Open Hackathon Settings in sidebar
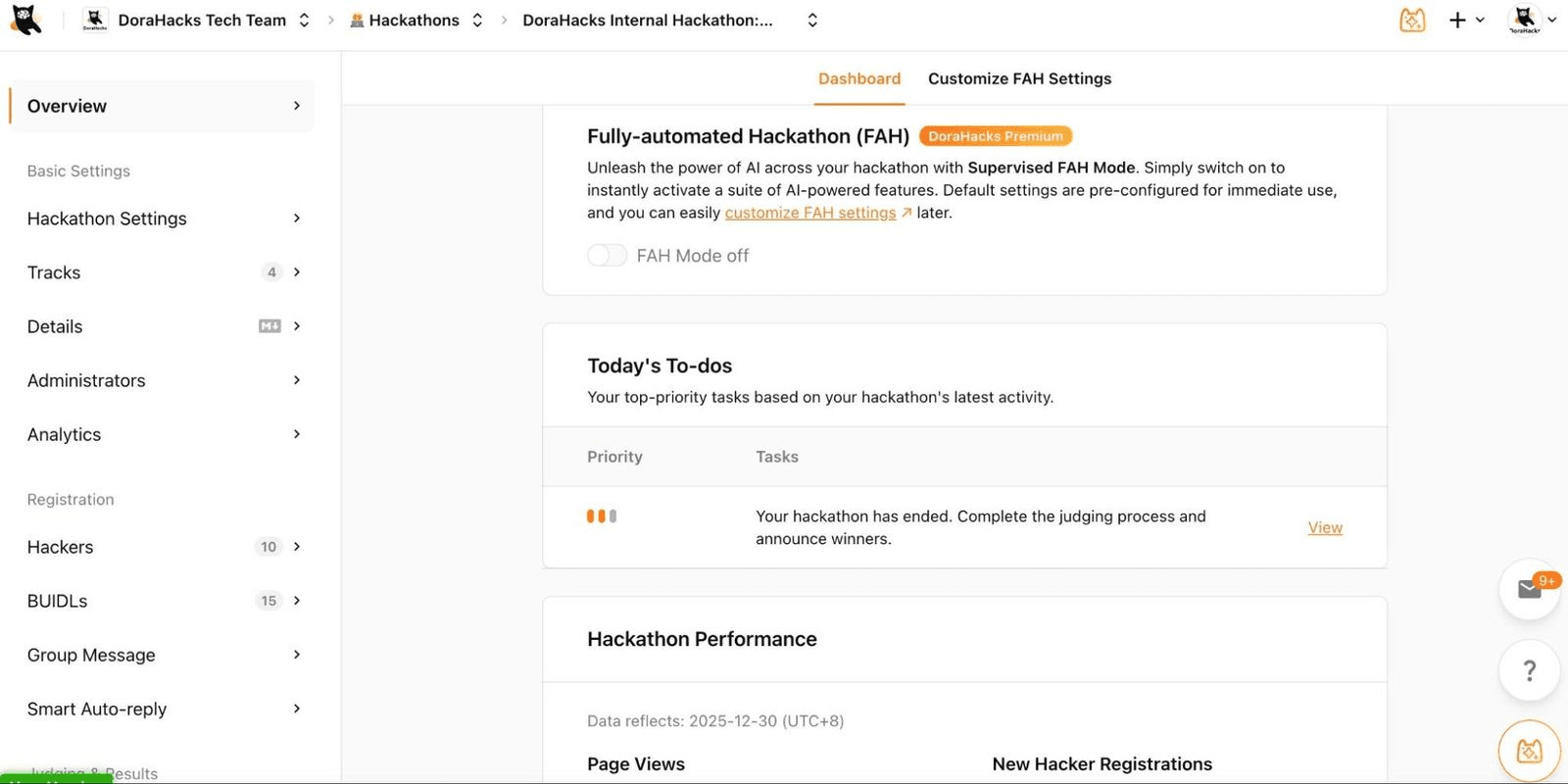Screen dimensions: 1568x784 (107, 219)
